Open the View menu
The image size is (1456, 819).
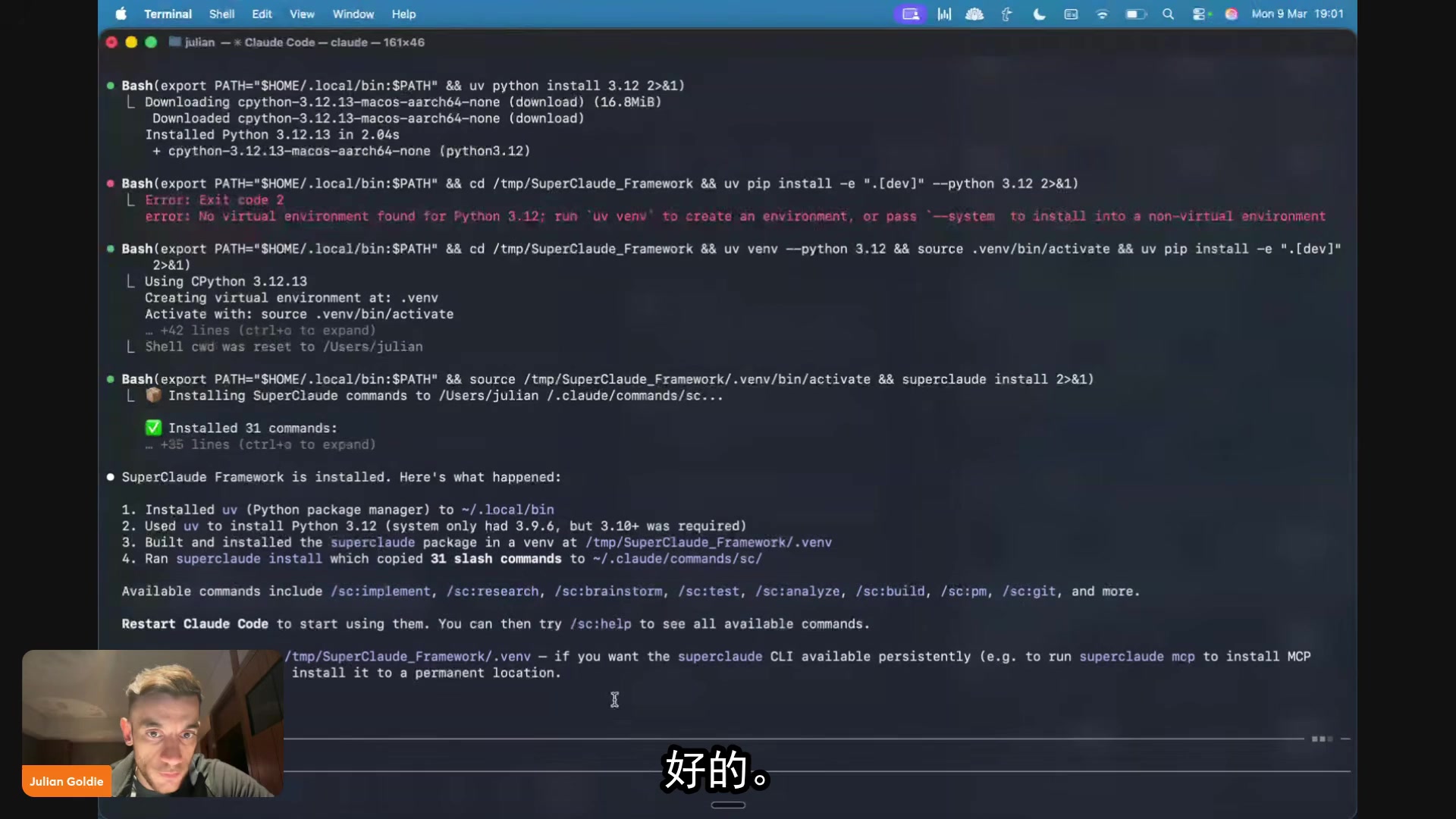(x=301, y=14)
